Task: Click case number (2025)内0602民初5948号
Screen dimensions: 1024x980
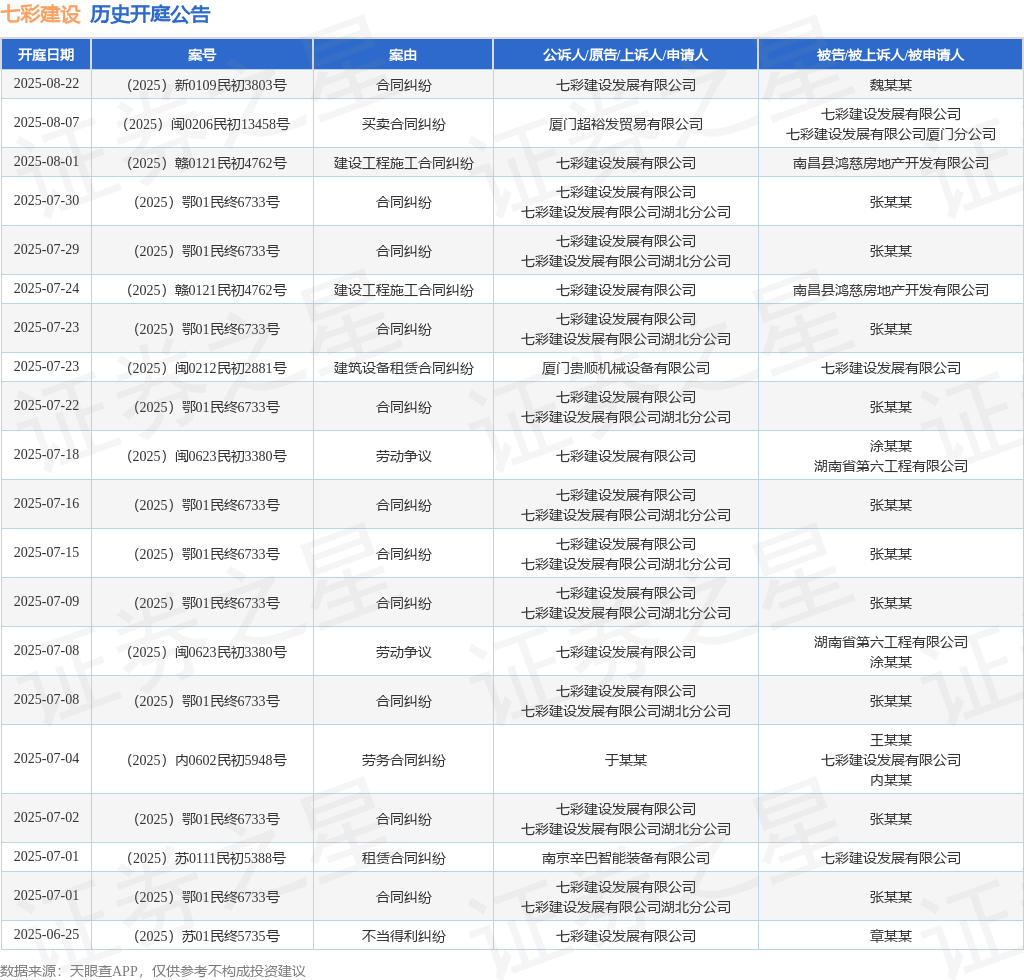Action: pos(206,760)
